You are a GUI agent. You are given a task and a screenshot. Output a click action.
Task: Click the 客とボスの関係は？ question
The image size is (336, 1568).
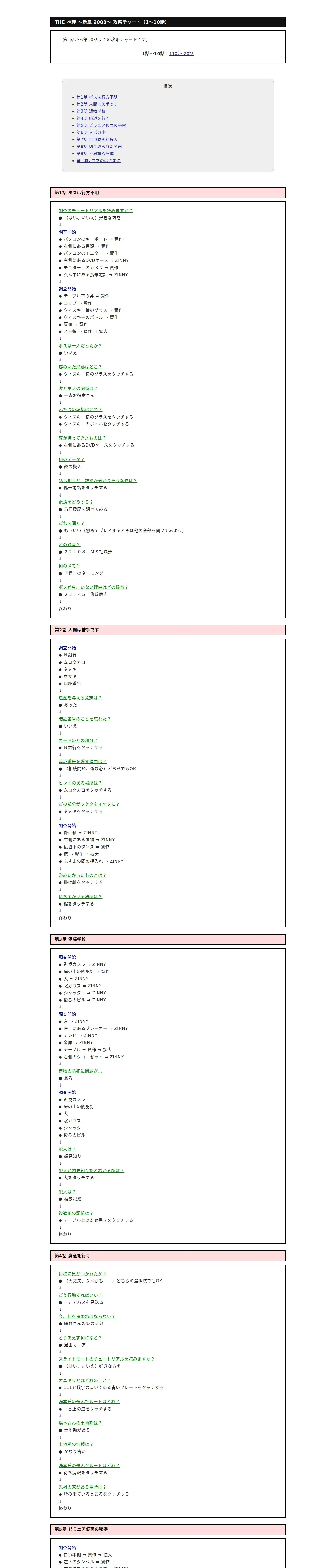pos(78,388)
